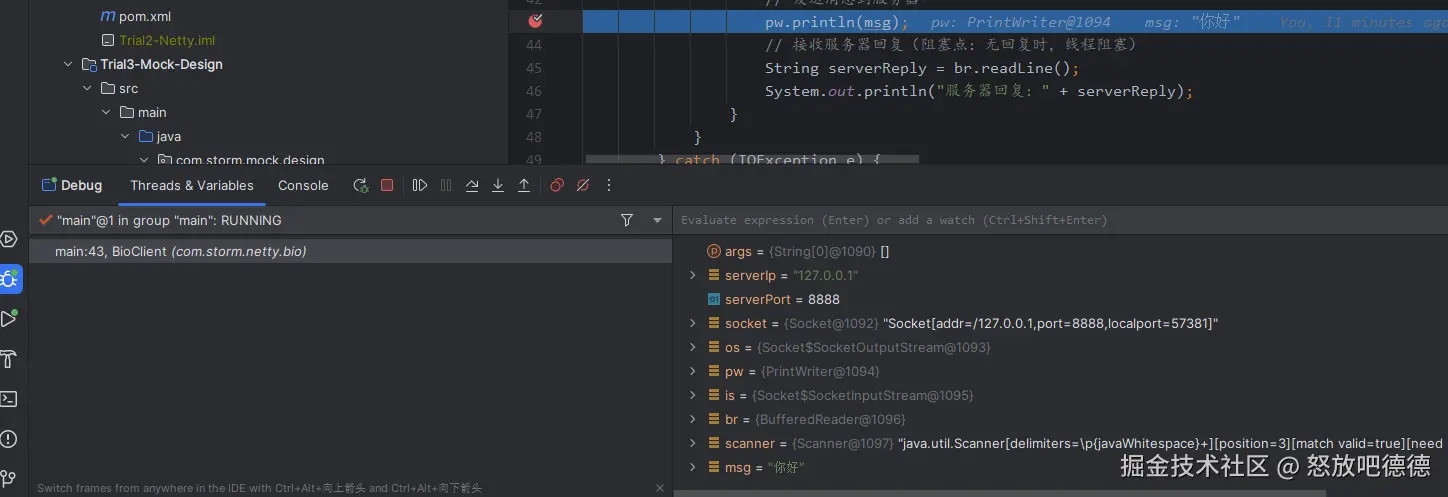Click the System.out.println line 46

tap(979, 91)
